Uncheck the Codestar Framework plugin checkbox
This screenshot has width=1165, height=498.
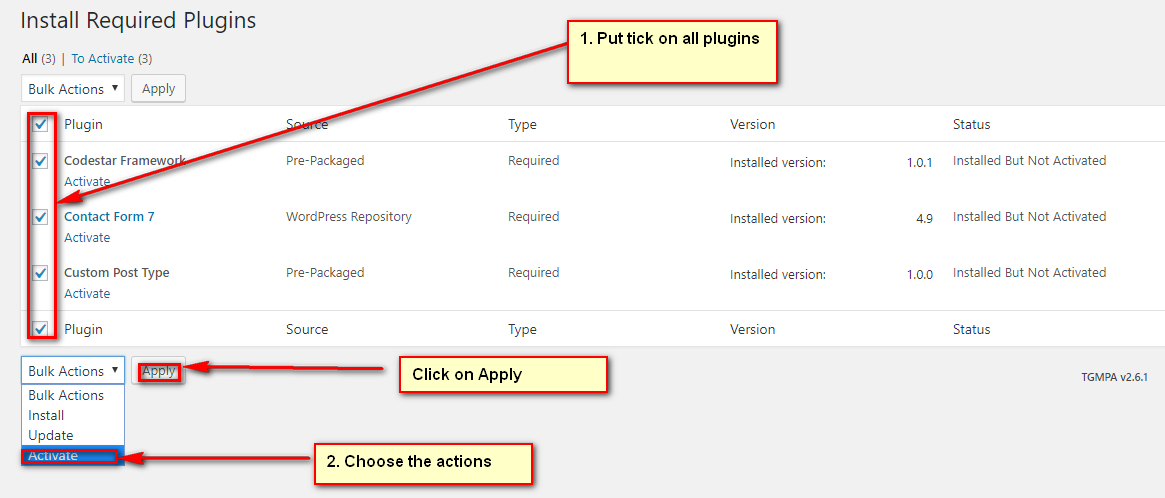pos(41,161)
